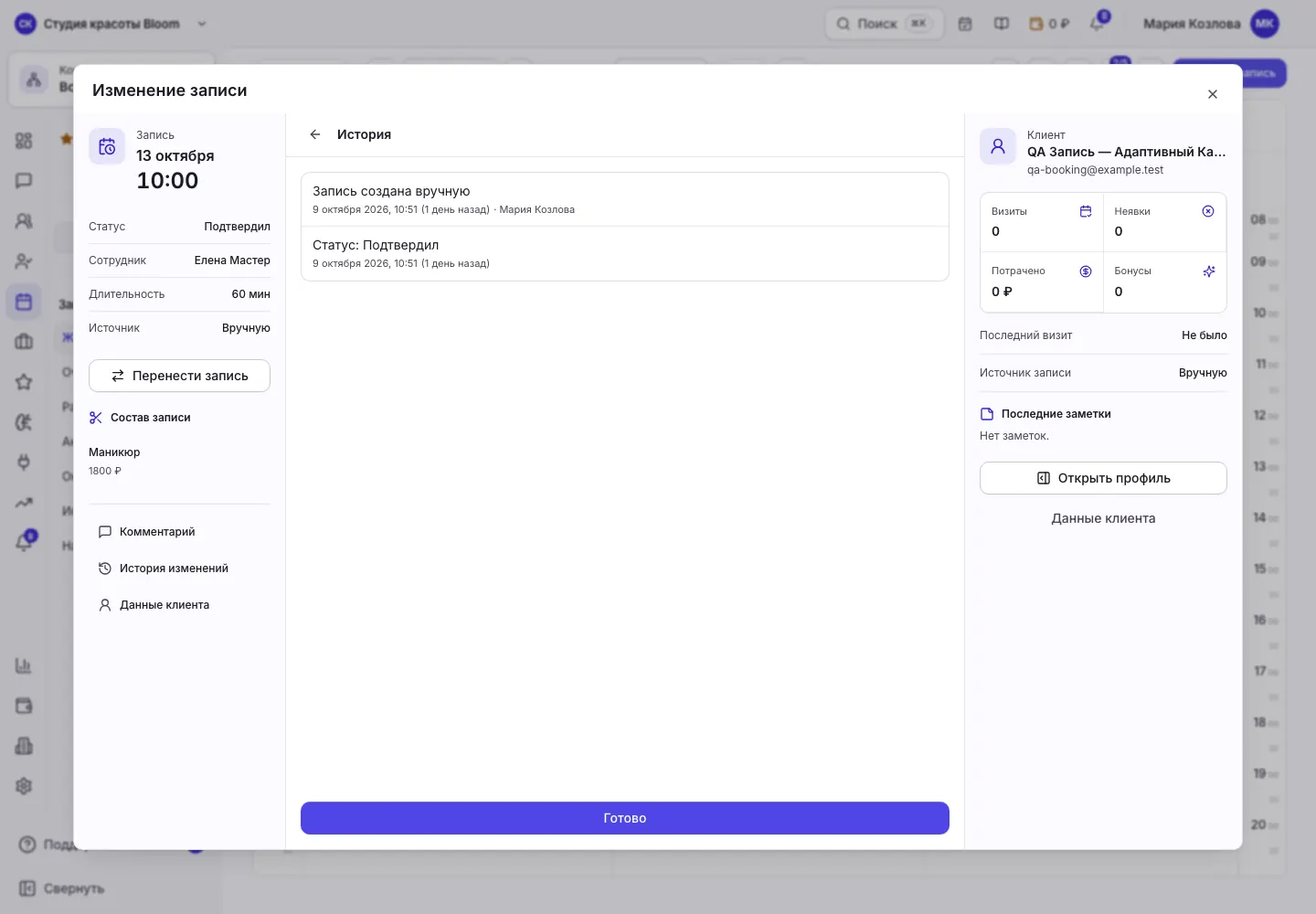This screenshot has height=914, width=1316.
Task: Click the 13 октября date heading
Action: 175,156
